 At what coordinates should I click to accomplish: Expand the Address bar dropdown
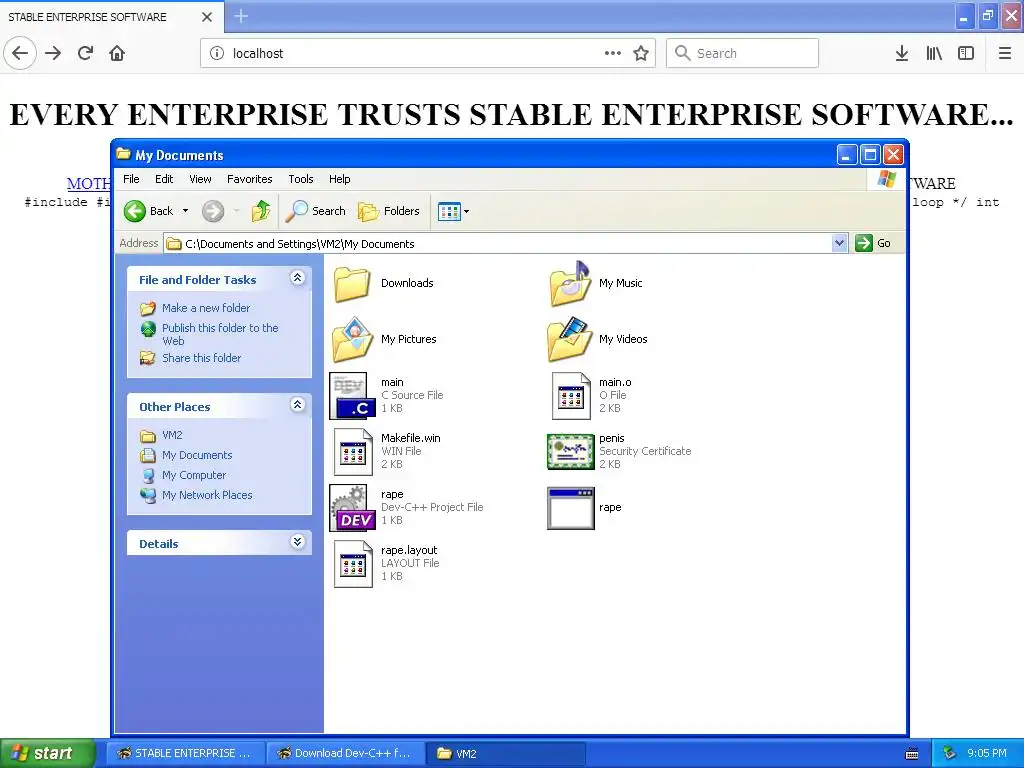point(839,244)
